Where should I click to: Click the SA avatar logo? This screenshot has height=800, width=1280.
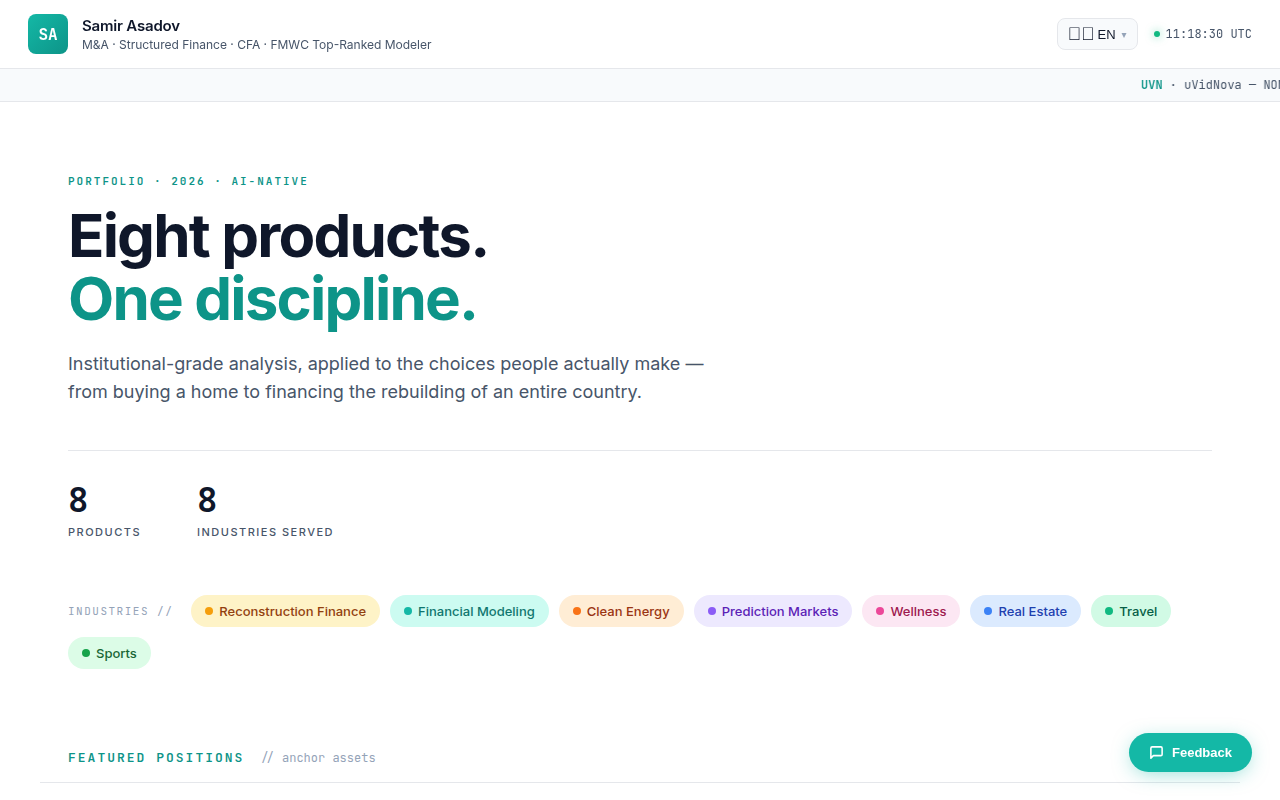point(48,34)
